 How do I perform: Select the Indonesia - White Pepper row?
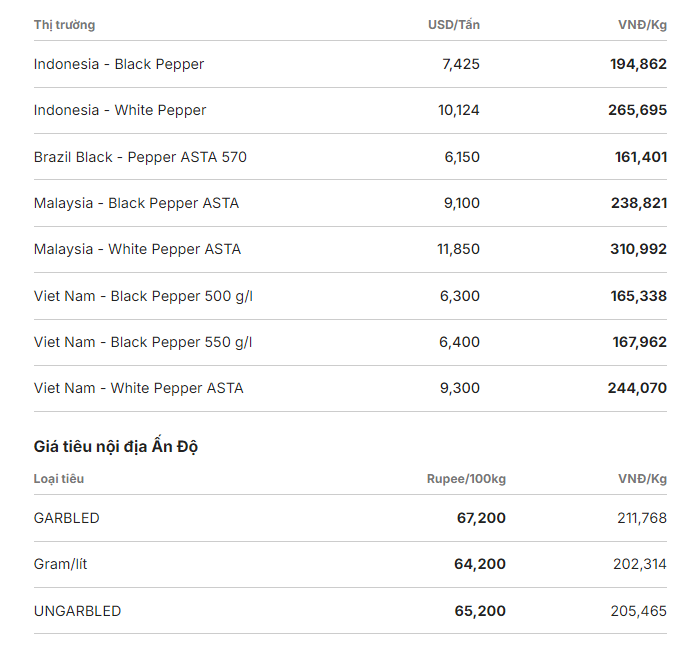350,110
